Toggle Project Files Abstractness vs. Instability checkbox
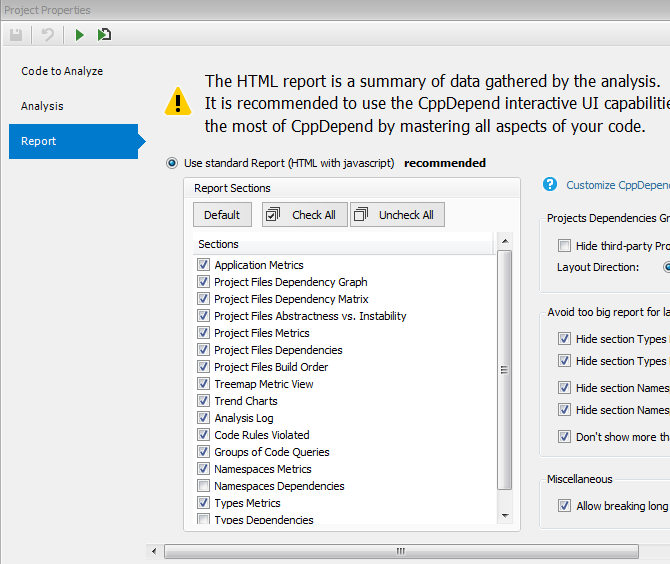The image size is (670, 564). tap(203, 316)
